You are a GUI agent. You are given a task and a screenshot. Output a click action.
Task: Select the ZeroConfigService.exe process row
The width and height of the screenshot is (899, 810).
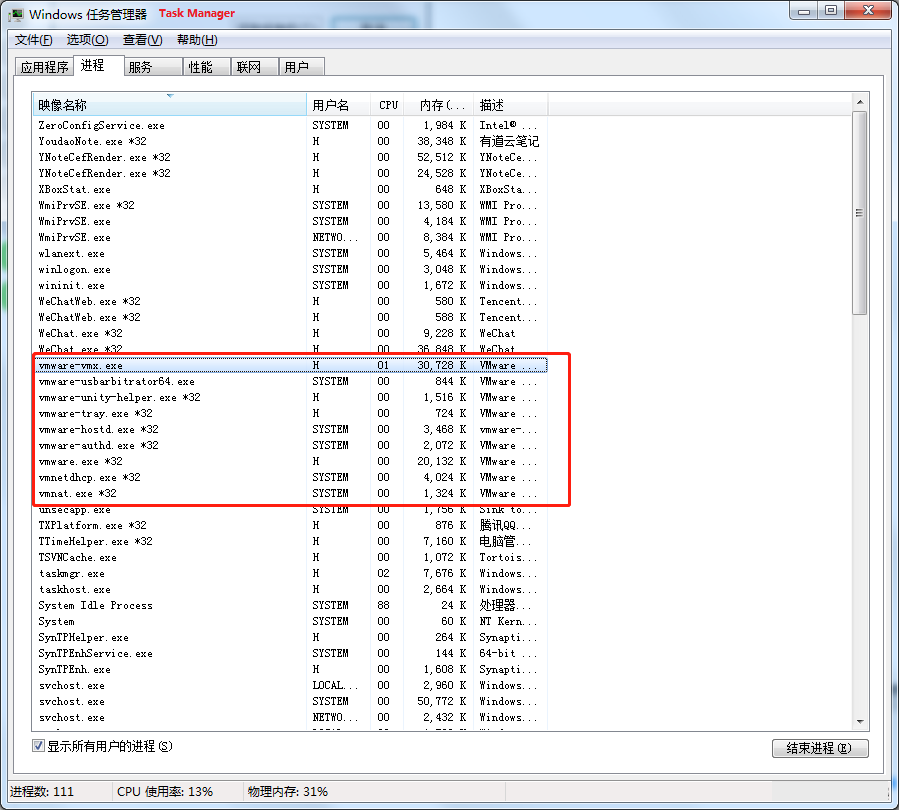290,125
